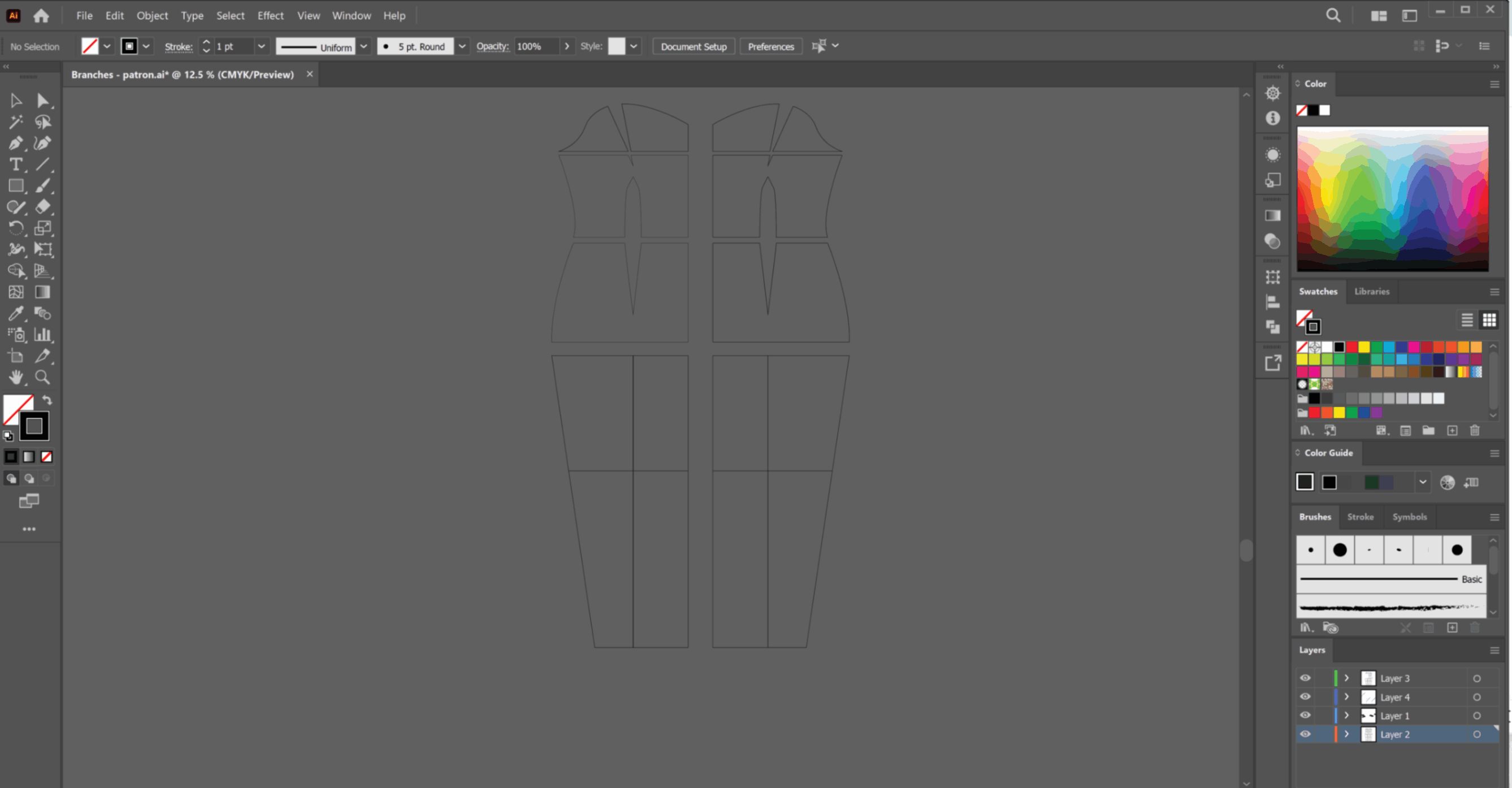The height and width of the screenshot is (788, 1512).
Task: Switch to the Symbols tab
Action: [x=1409, y=517]
